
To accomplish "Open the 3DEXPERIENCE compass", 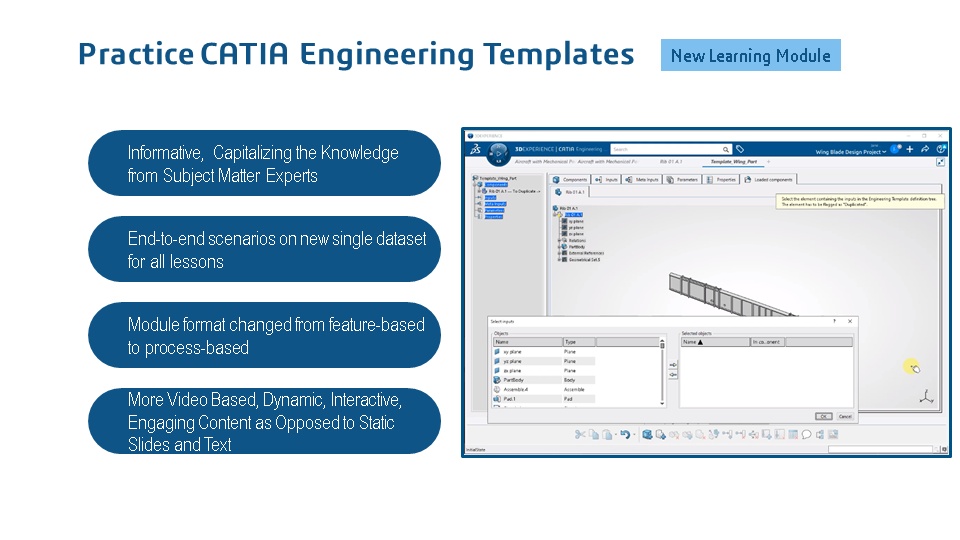I will click(498, 154).
